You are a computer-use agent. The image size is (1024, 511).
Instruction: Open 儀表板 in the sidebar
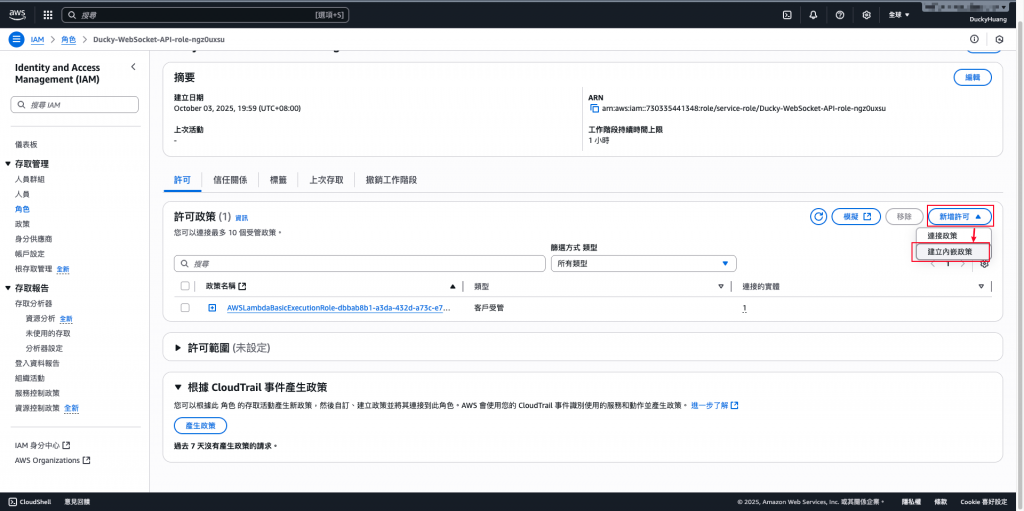tap(26, 144)
